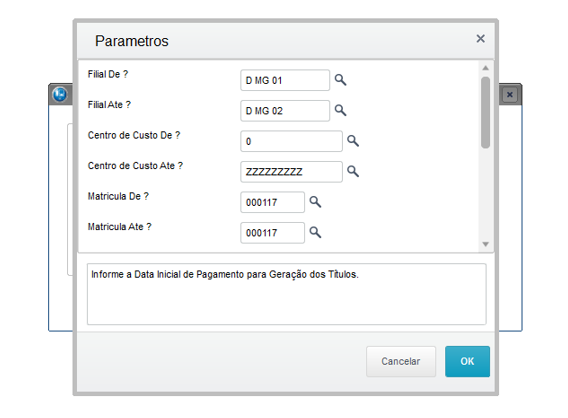Focus the Centro de Custo De field
Screen dimensions: 568x418
pos(291,141)
